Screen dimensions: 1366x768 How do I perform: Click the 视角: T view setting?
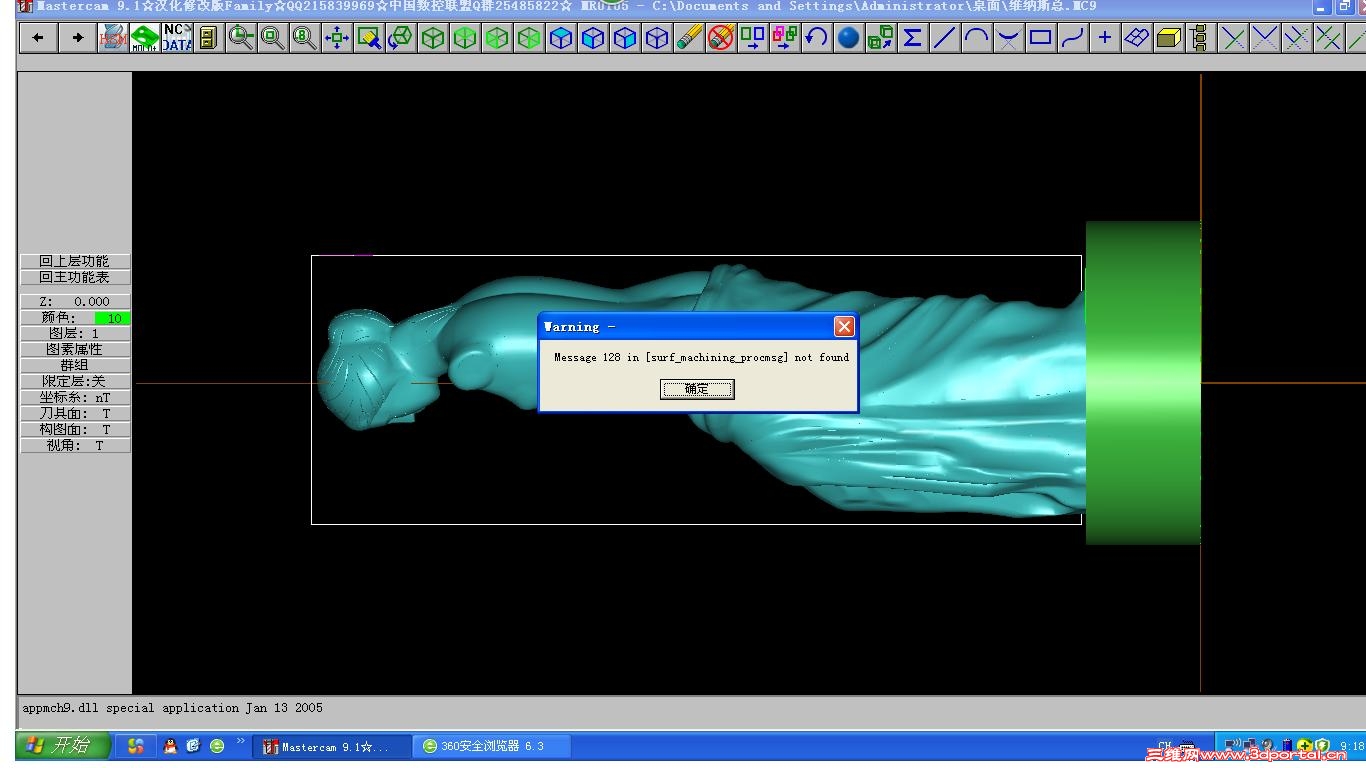click(x=75, y=445)
